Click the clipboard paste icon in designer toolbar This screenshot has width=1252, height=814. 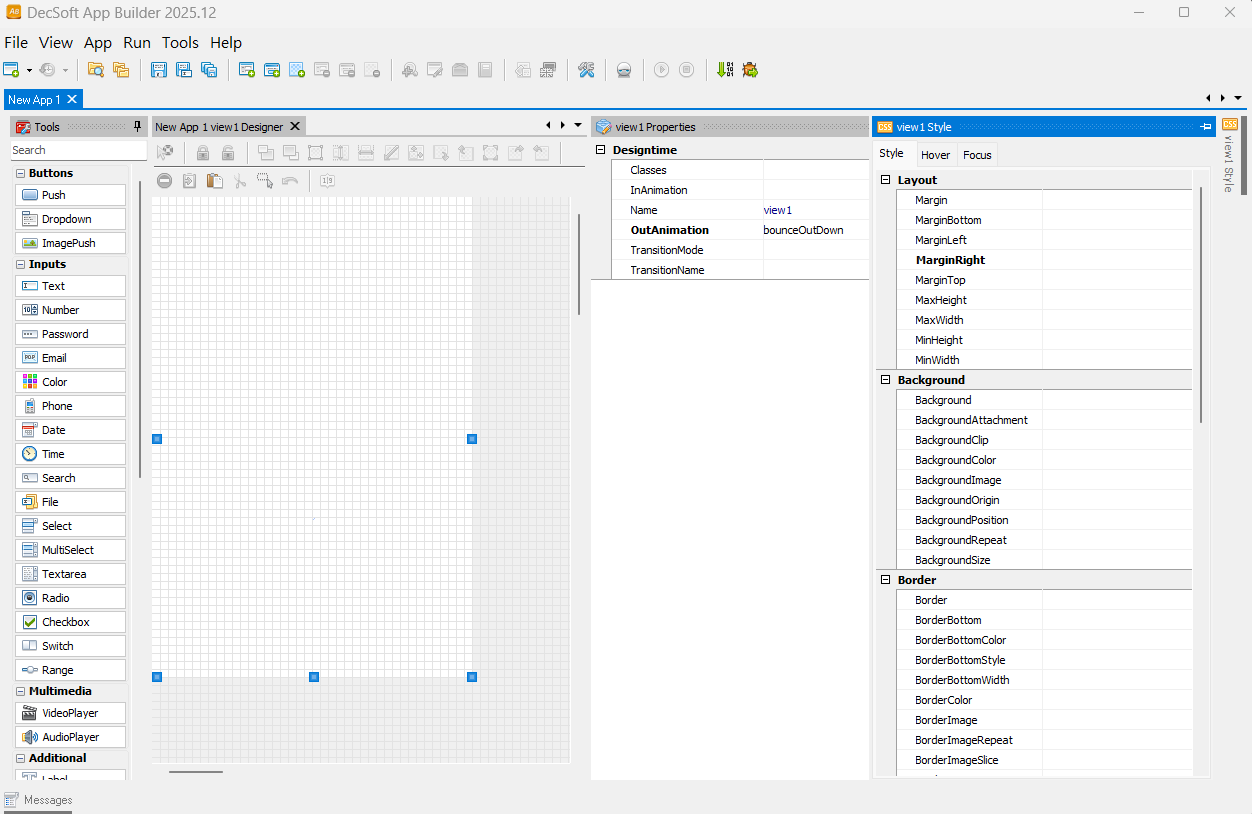[214, 181]
